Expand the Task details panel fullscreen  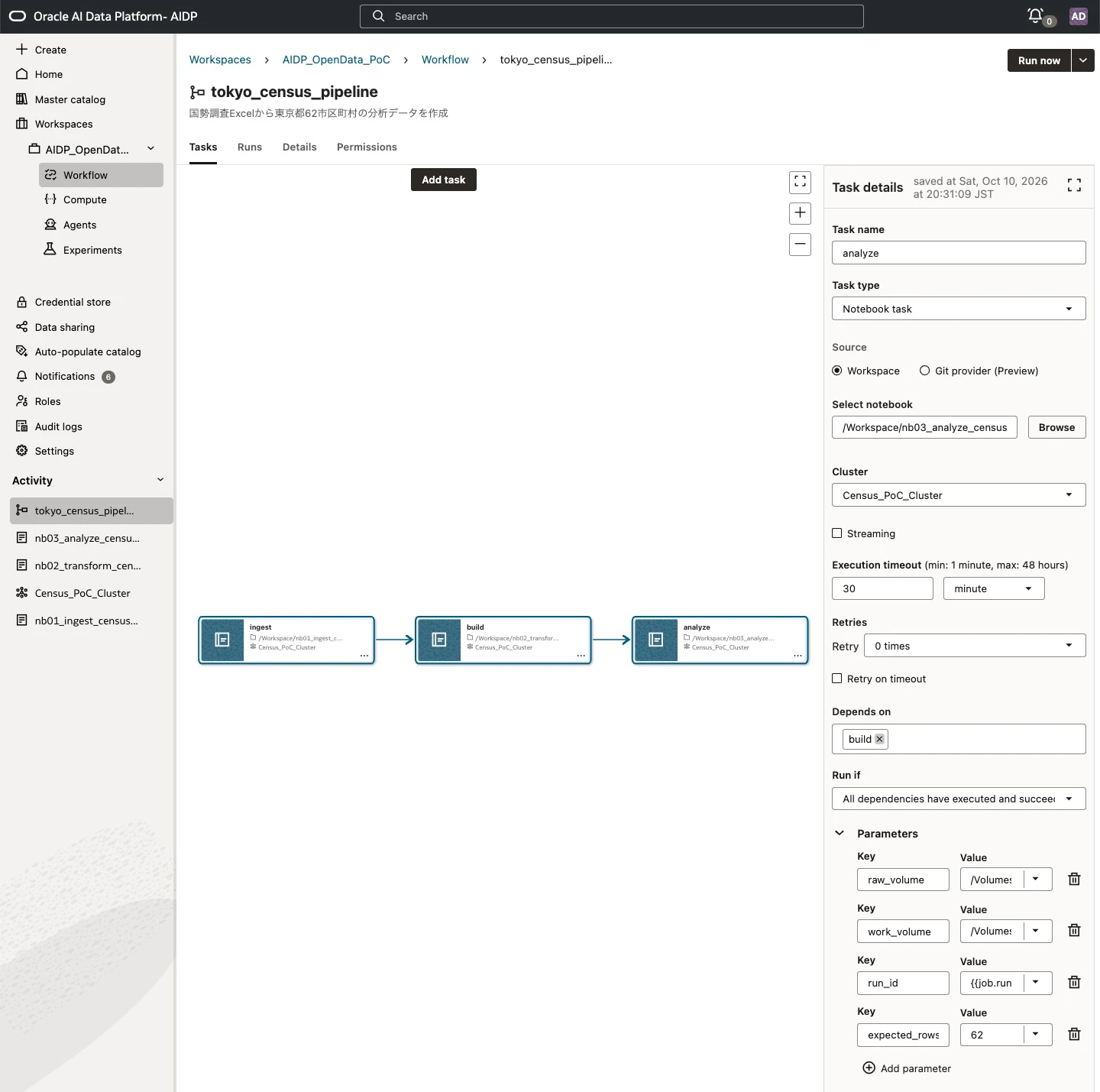pyautogui.click(x=1074, y=185)
